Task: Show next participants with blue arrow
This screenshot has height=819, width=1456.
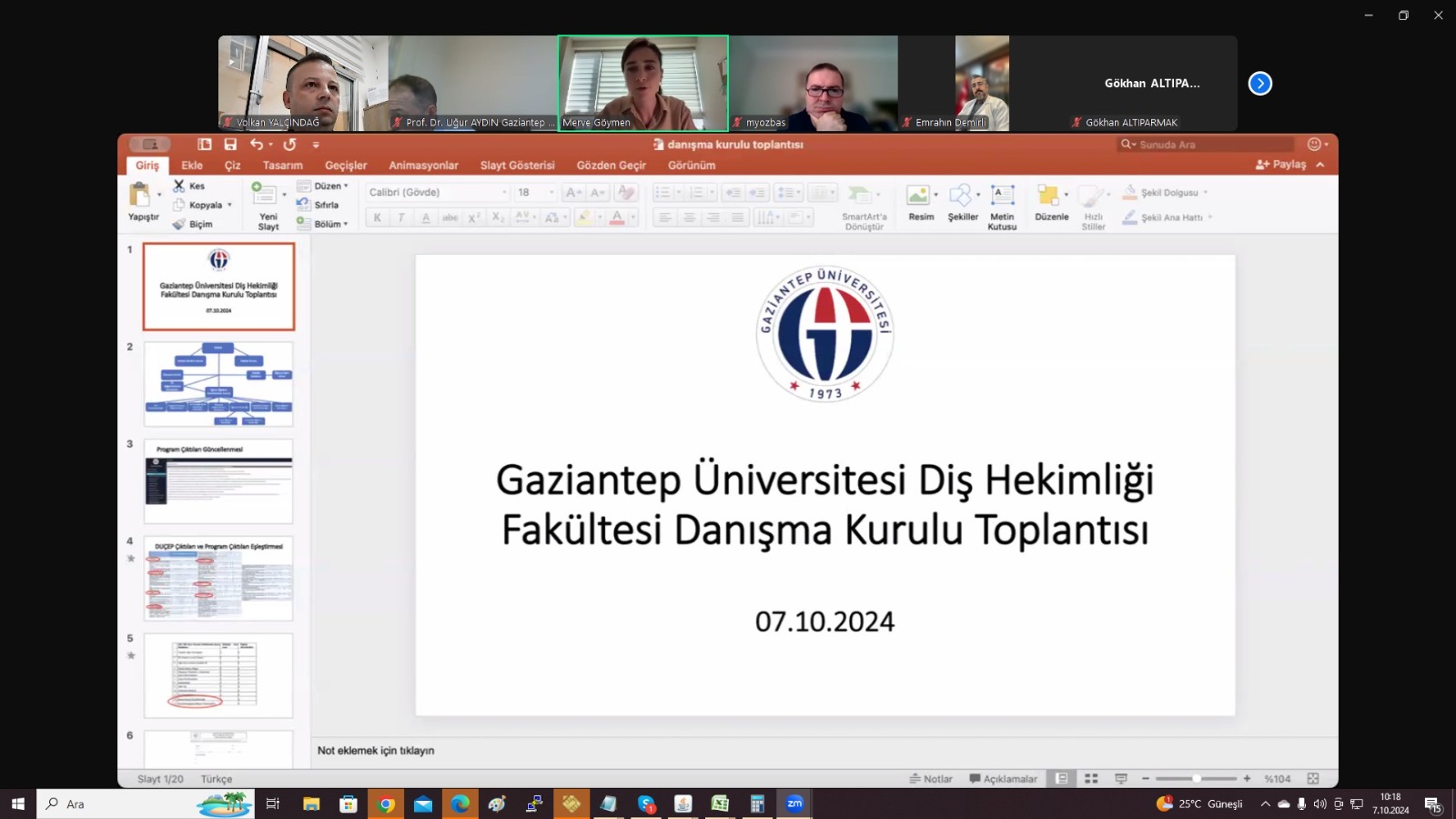Action: point(1259,84)
